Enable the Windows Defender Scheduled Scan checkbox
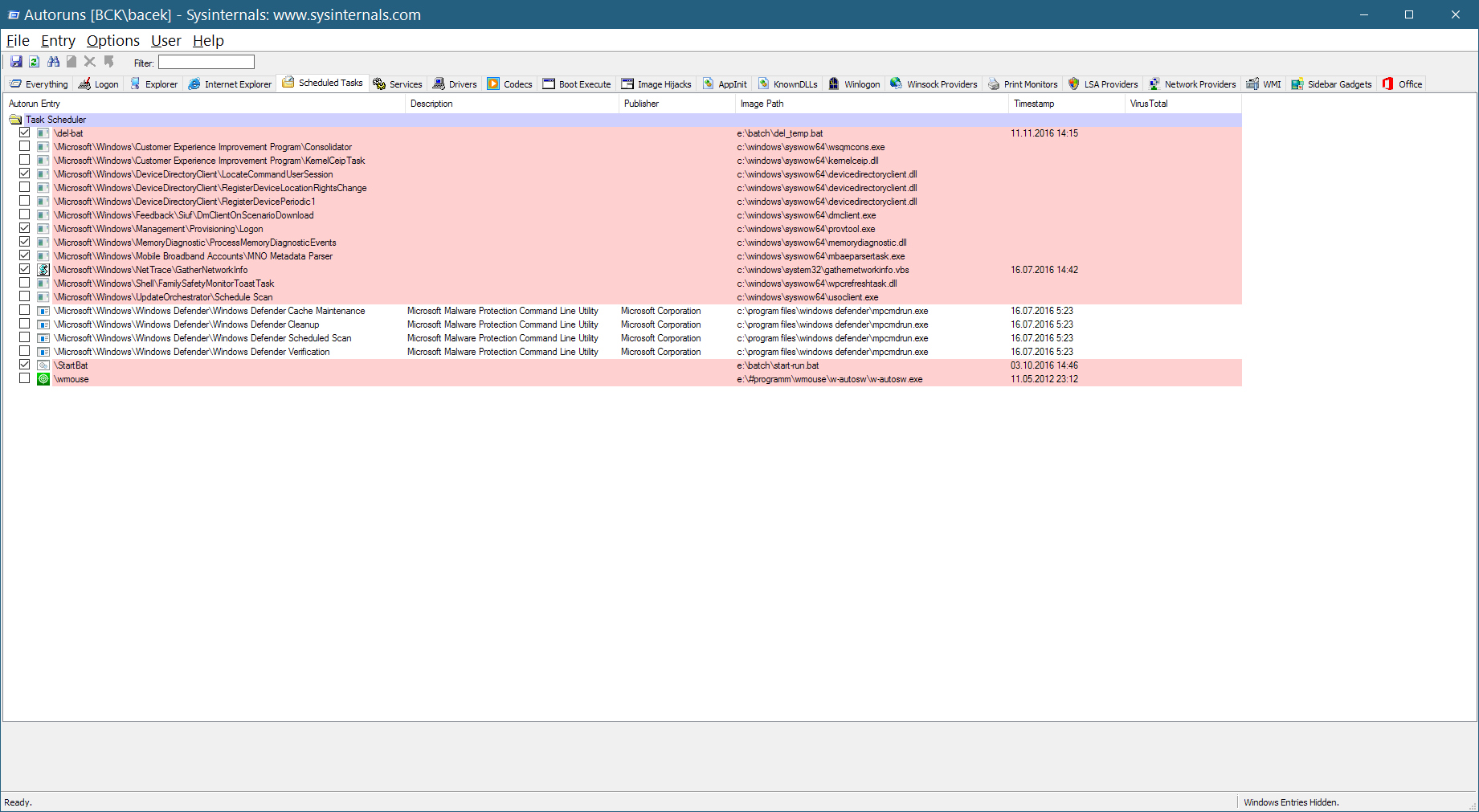The image size is (1479, 812). click(x=25, y=338)
